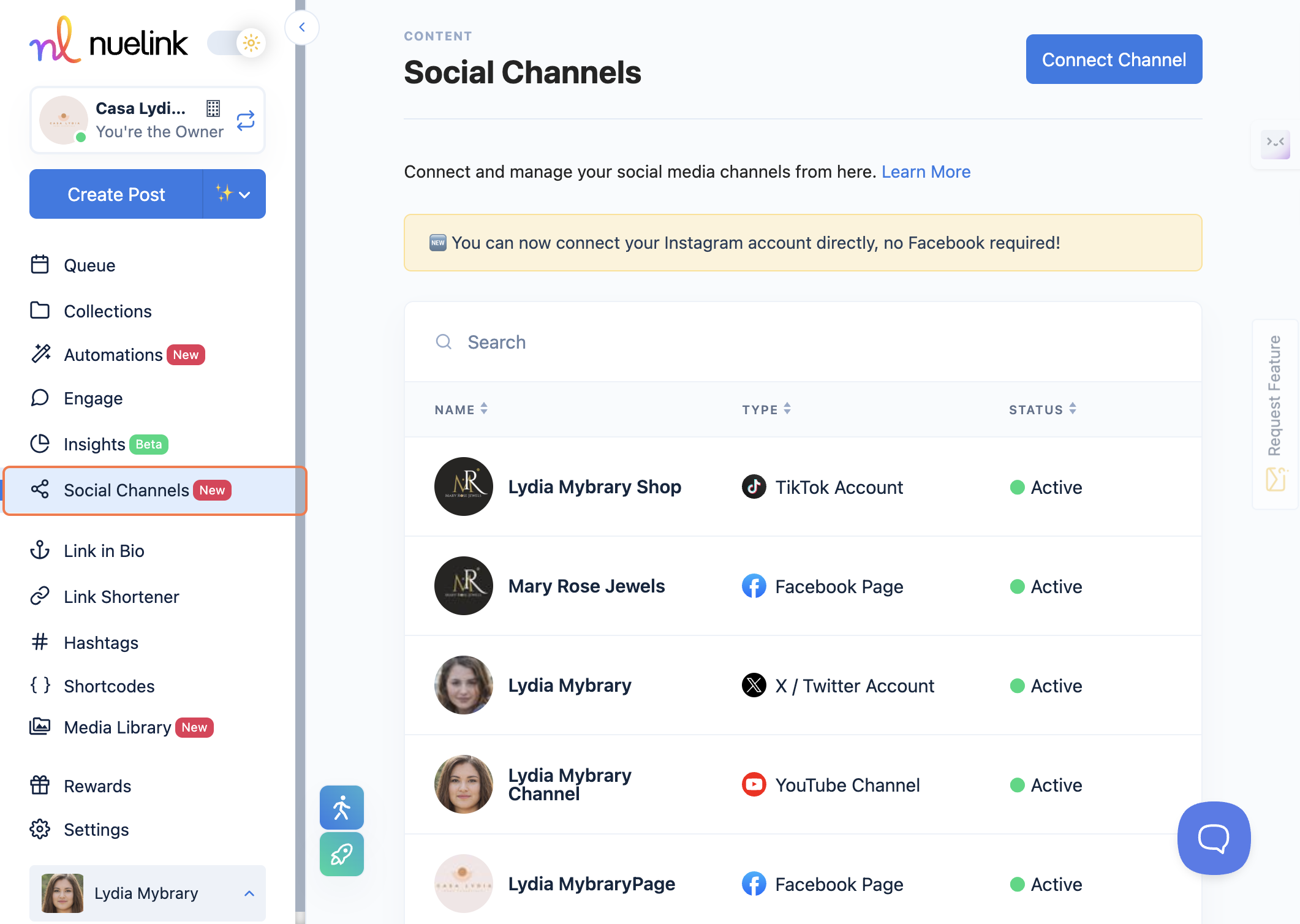Collapse the sidebar with the chevron button
The width and height of the screenshot is (1300, 924).
302,27
